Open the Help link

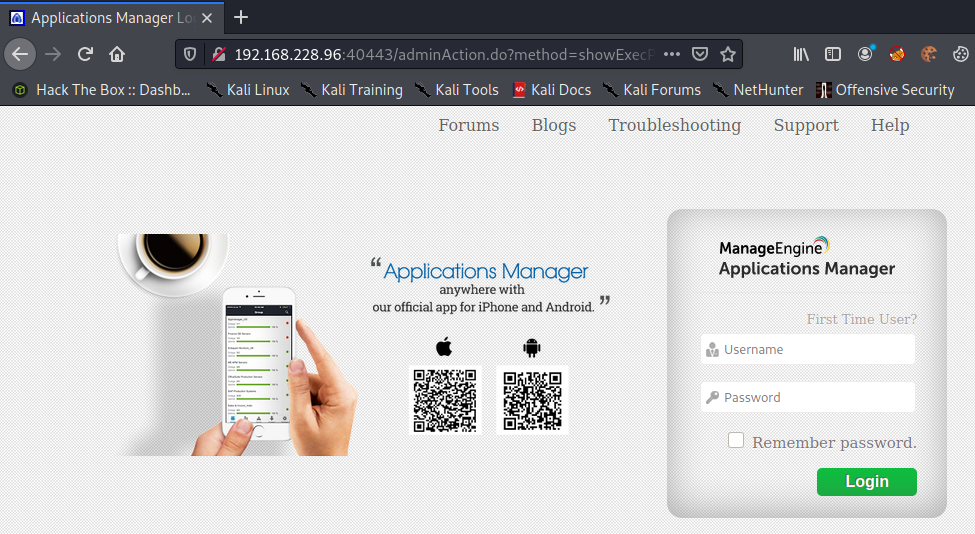[890, 125]
